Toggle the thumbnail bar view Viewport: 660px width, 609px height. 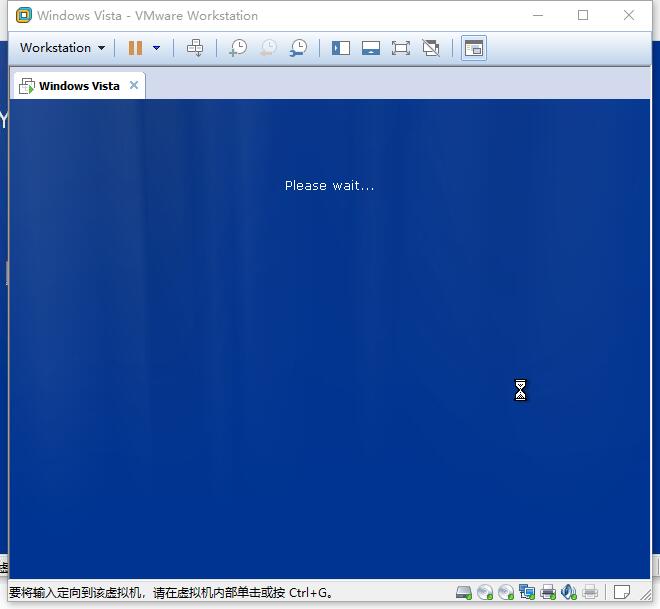click(x=371, y=48)
